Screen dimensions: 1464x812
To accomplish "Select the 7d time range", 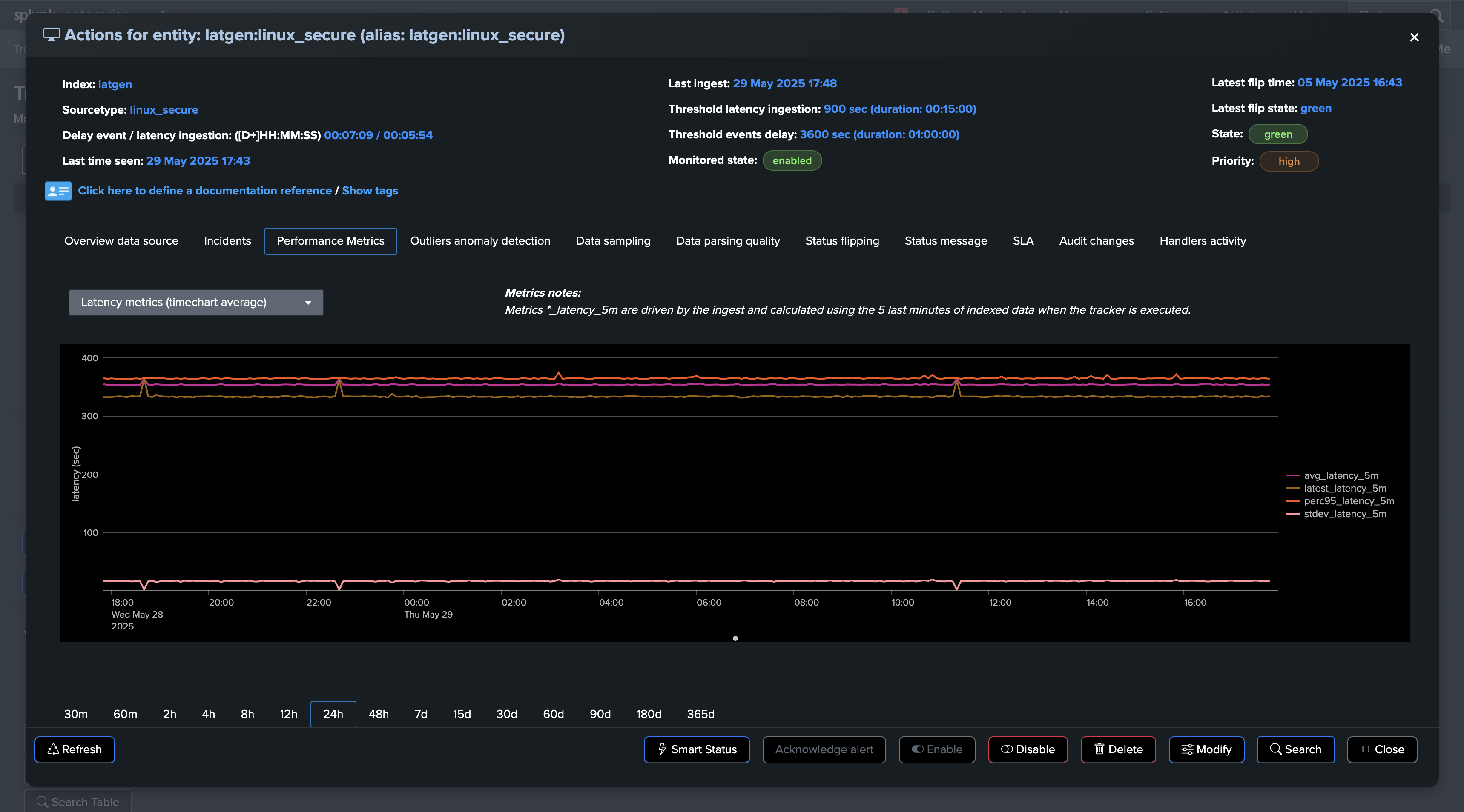I will click(x=421, y=714).
